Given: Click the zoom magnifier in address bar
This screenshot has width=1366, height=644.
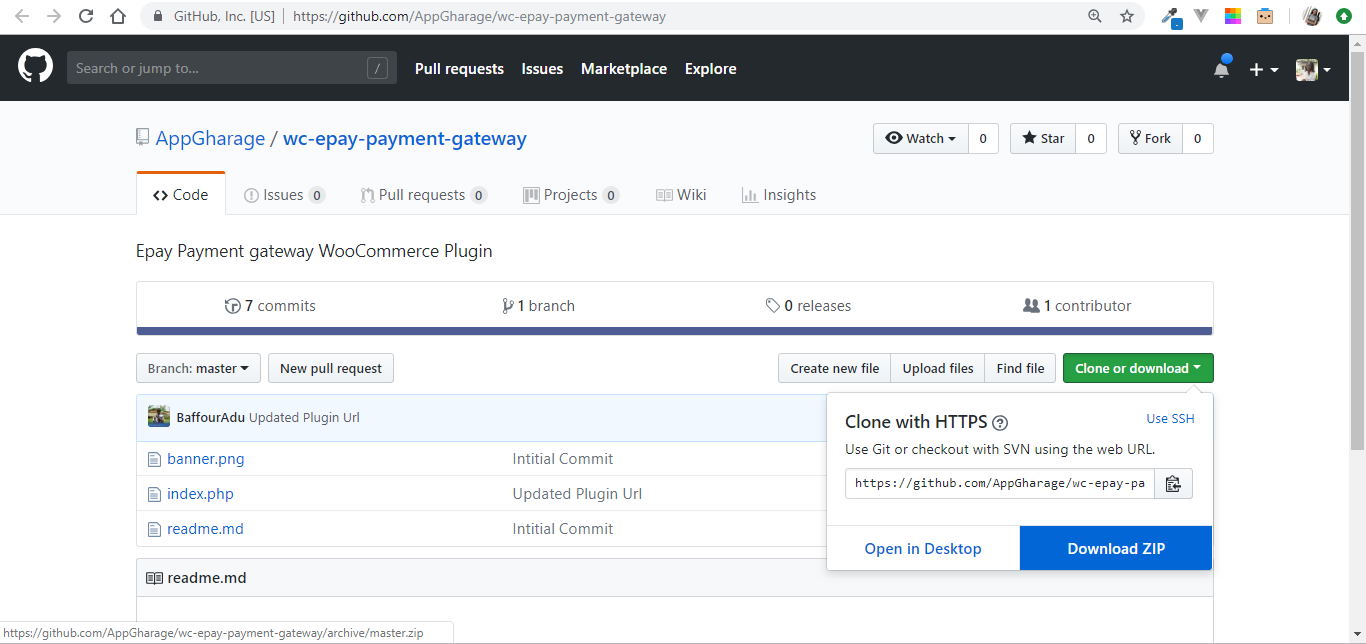Looking at the screenshot, I should (1095, 16).
